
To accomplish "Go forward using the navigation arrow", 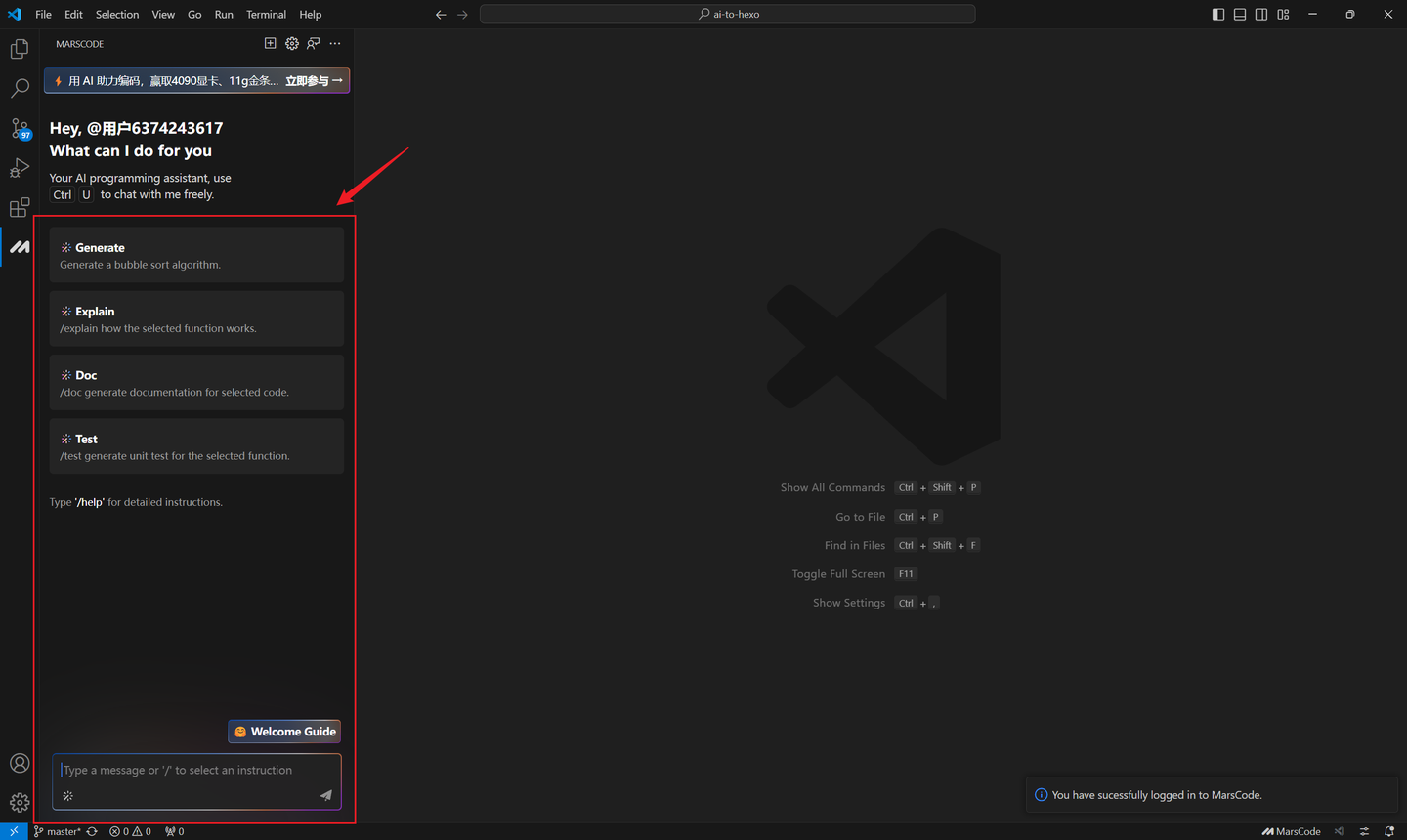I will (x=462, y=15).
